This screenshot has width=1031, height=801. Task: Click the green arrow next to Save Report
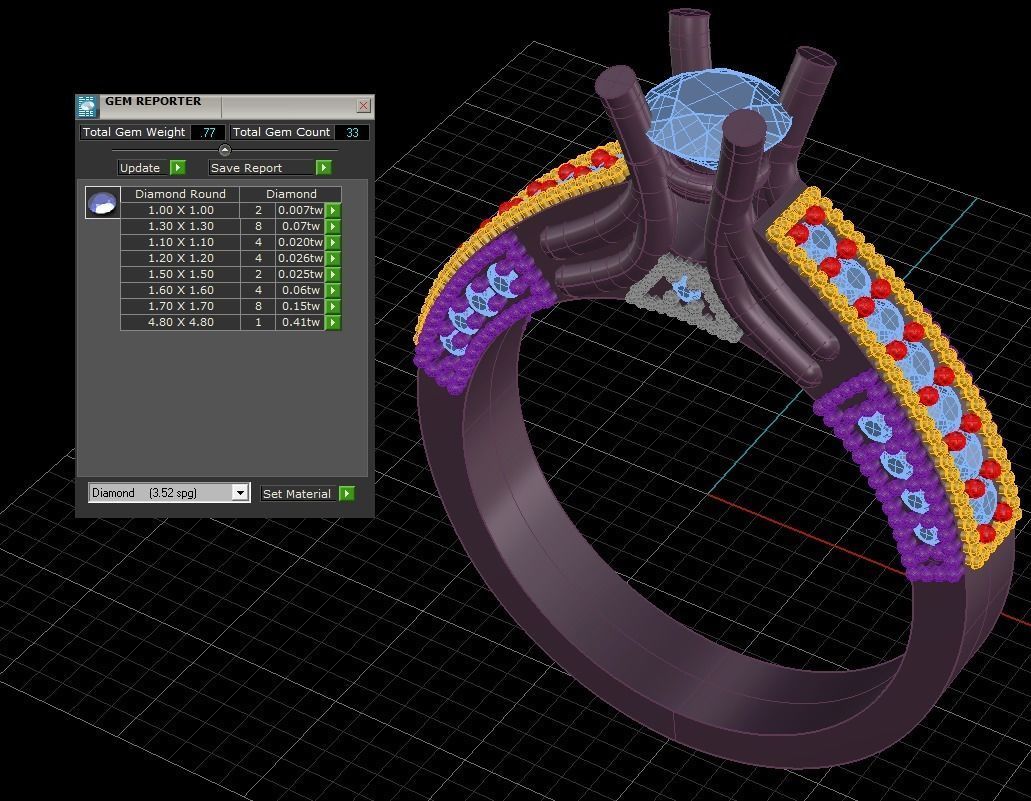(324, 168)
